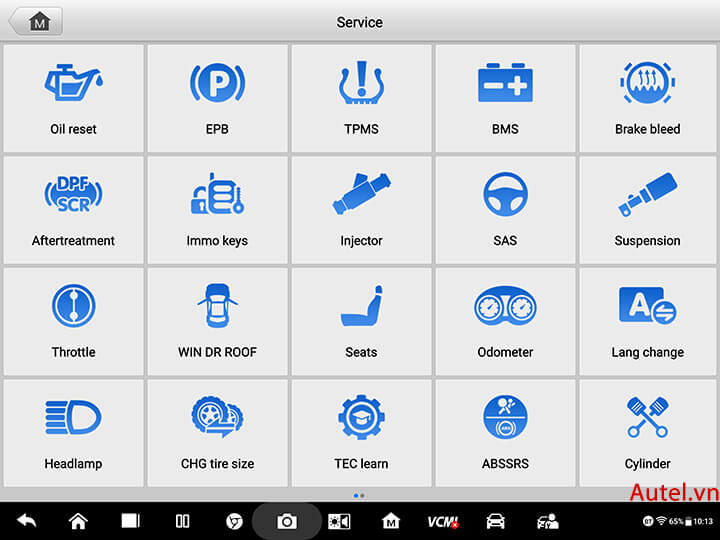The image size is (720, 540).
Task: Select the Lang change service
Action: pyautogui.click(x=647, y=321)
